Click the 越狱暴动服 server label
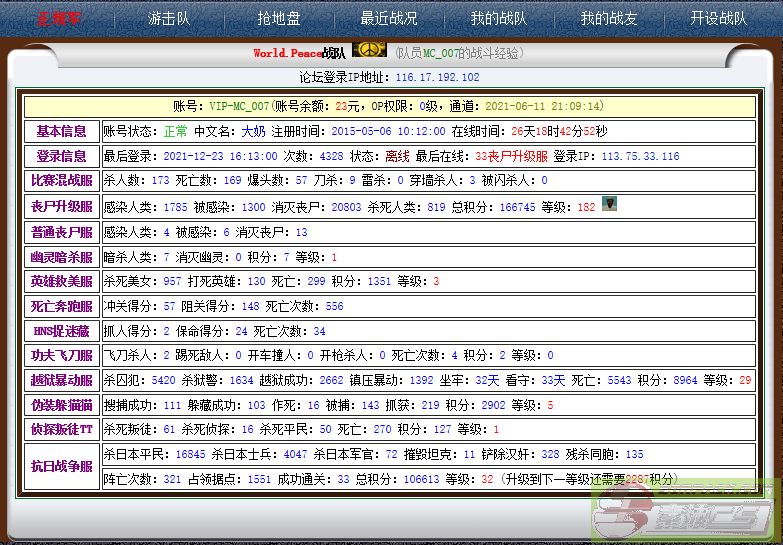The height and width of the screenshot is (545, 783). coord(61,380)
